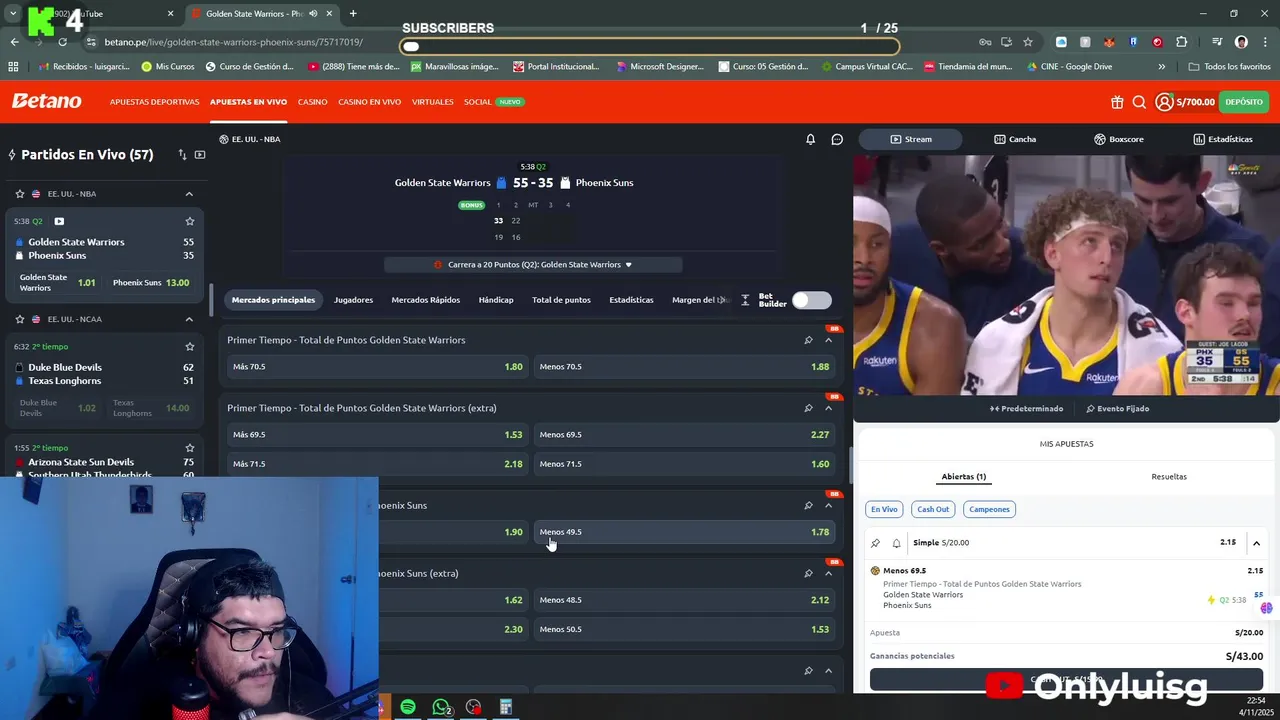The width and height of the screenshot is (1280, 720).
Task: Open the Casino menu item
Action: (x=312, y=102)
